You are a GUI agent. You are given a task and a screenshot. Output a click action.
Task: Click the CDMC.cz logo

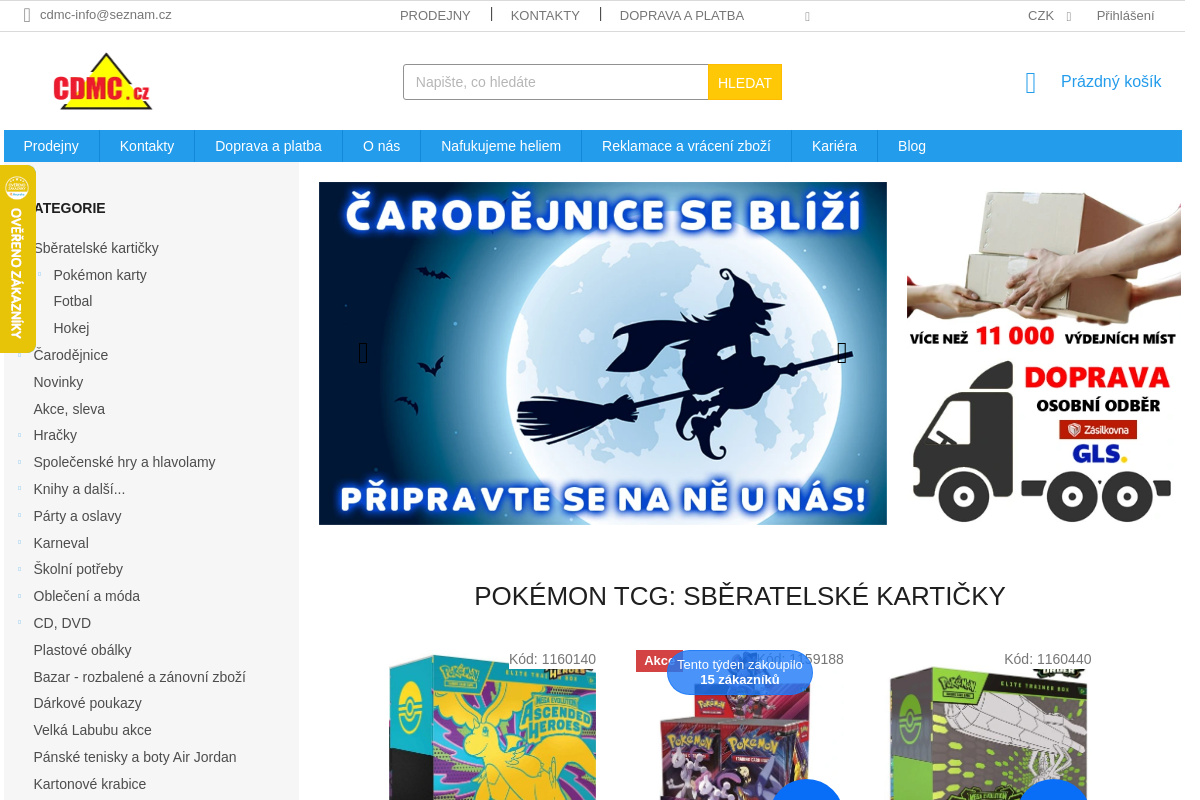[x=103, y=81]
